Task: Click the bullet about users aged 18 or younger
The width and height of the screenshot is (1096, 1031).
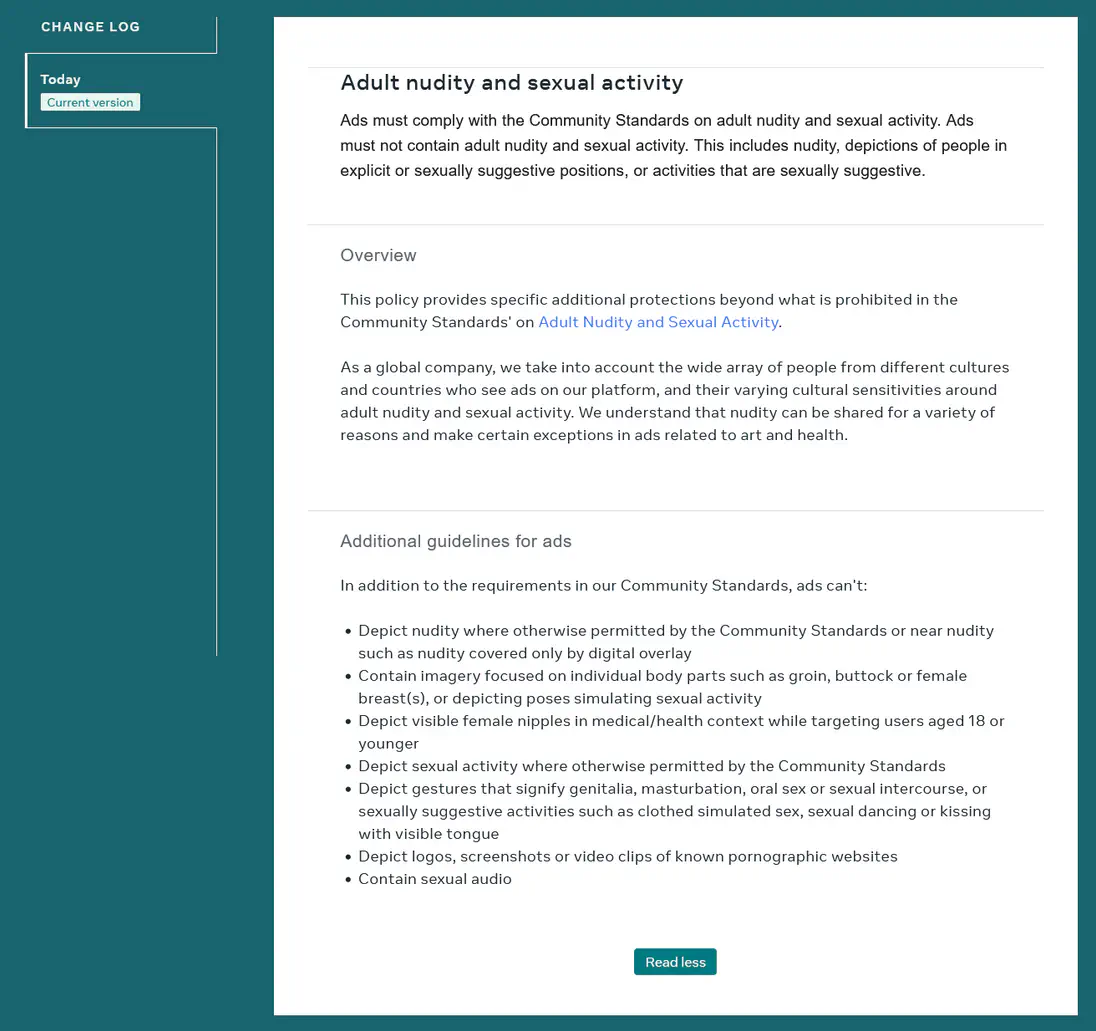Action: click(x=680, y=731)
